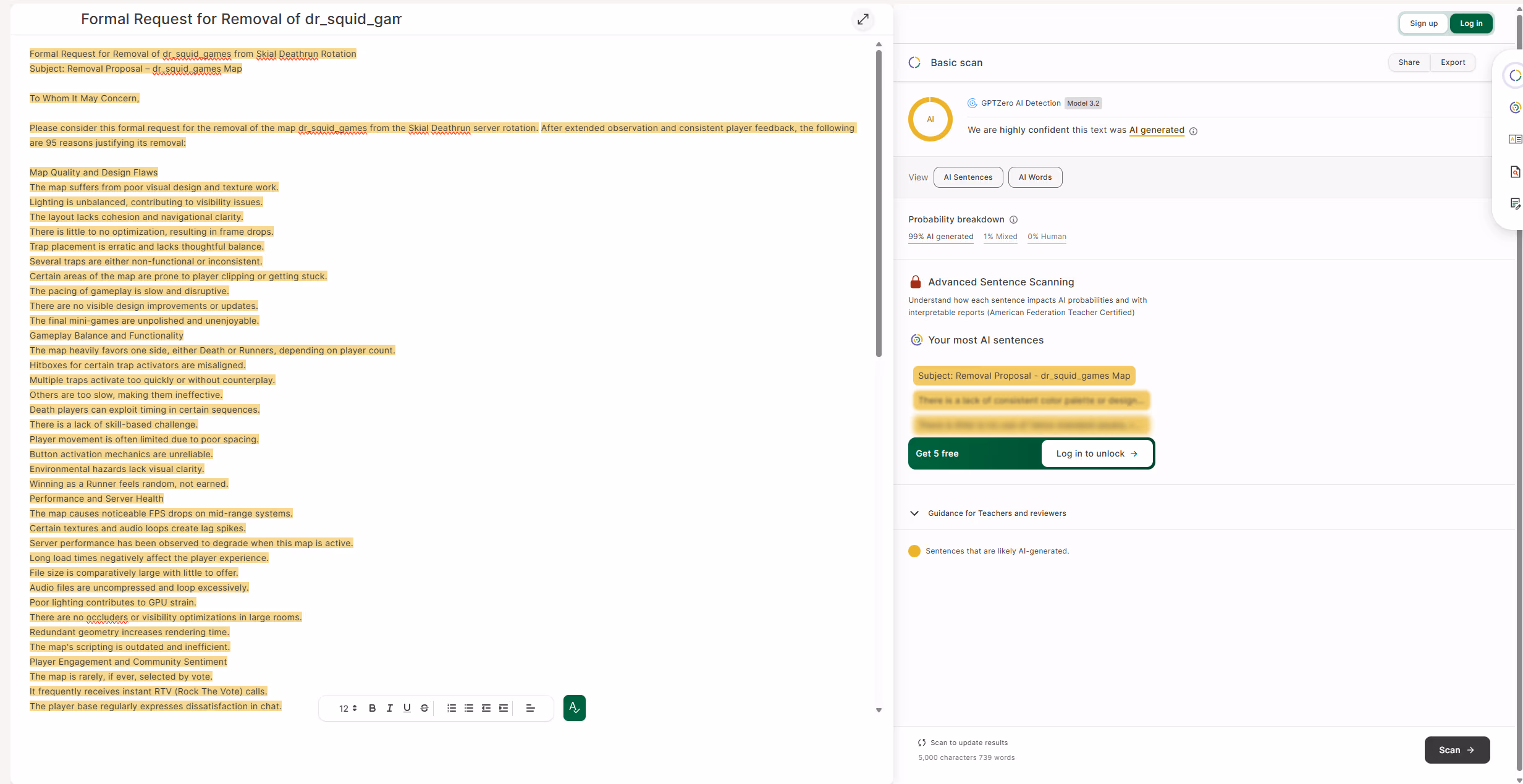Screen dimensions: 1523x784
Task: Click the 'Performance and Server Health' heading
Action: point(96,499)
